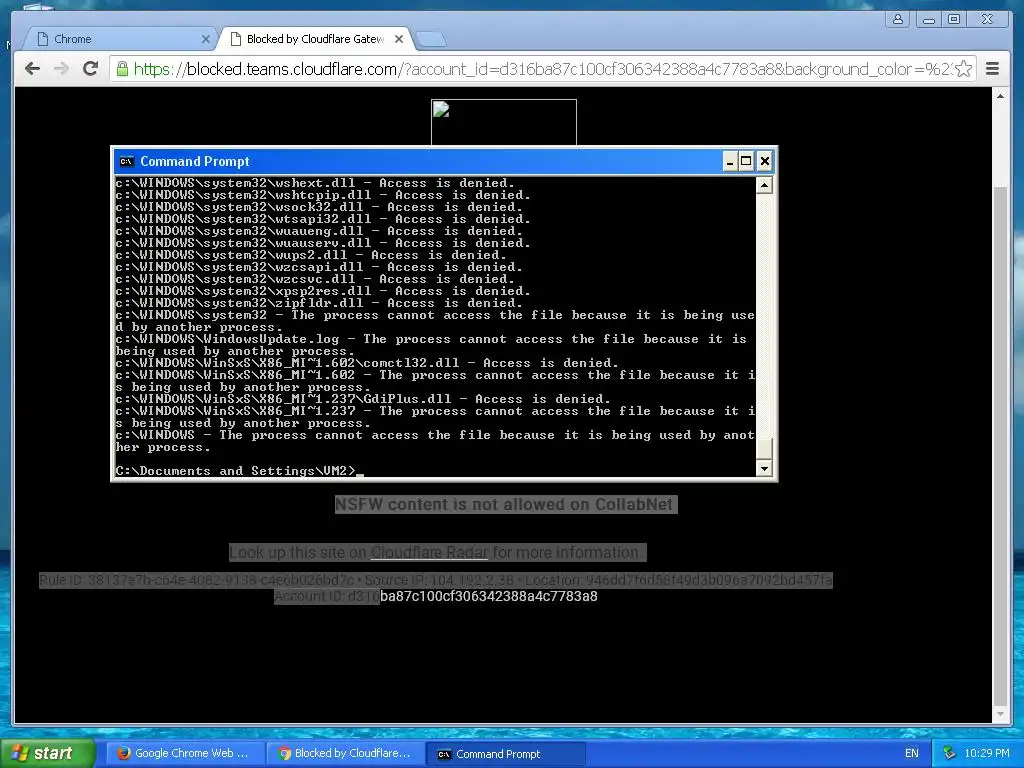Click the GdiPlus.dll Access is denied line
Viewport: 1024px width, 768px height.
[362, 399]
